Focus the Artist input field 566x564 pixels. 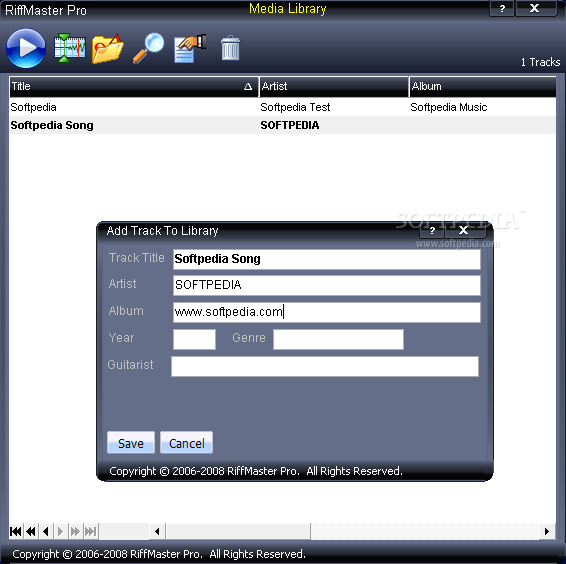327,285
